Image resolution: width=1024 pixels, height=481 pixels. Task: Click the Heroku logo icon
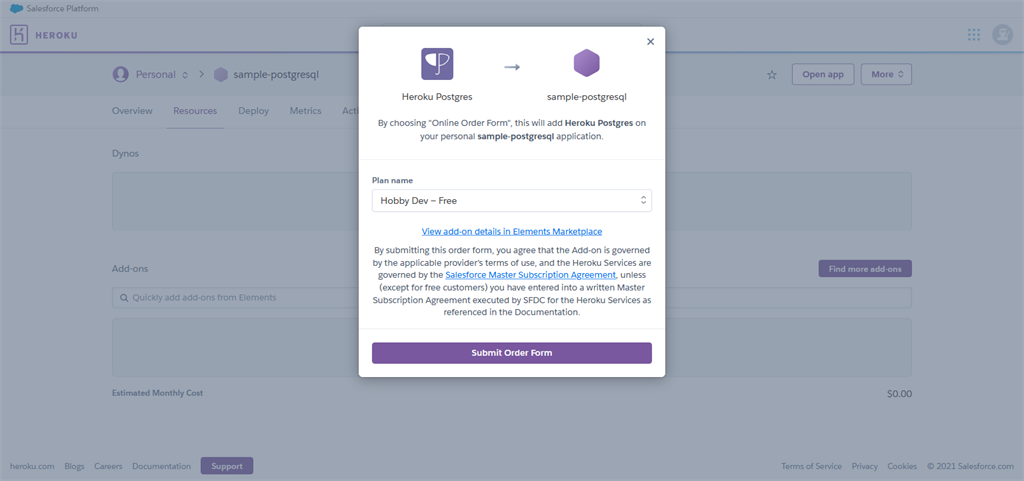pyautogui.click(x=18, y=35)
